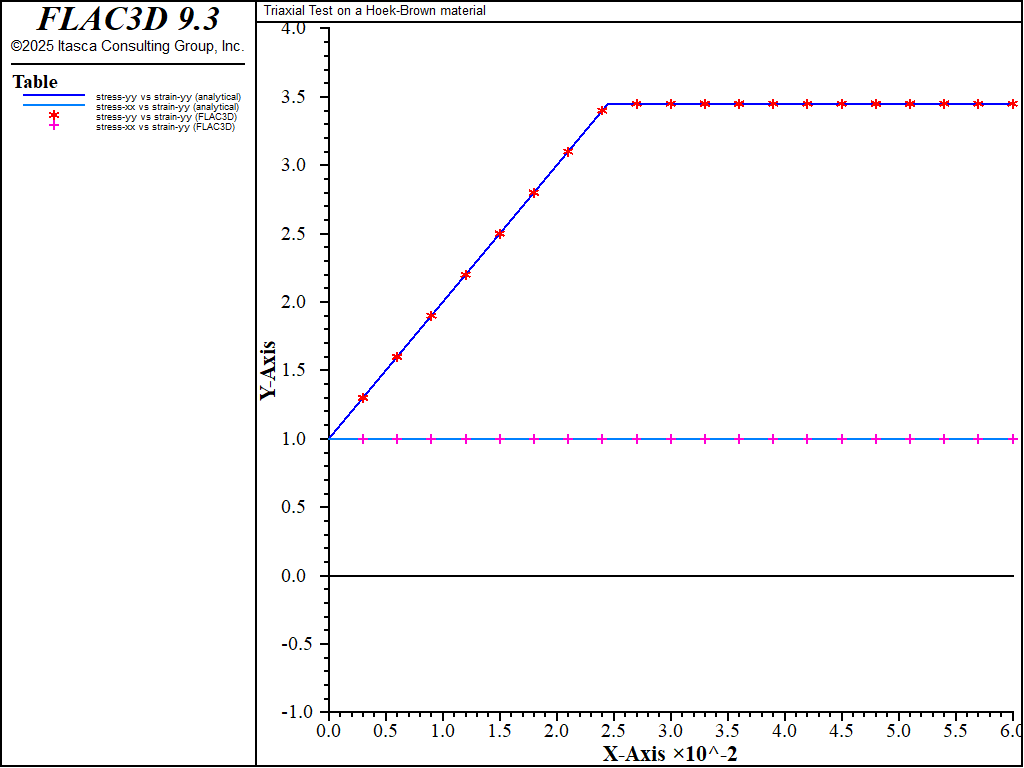This screenshot has width=1024, height=768.
Task: Click the FLAC3D 9.3 title text
Action: 128,19
